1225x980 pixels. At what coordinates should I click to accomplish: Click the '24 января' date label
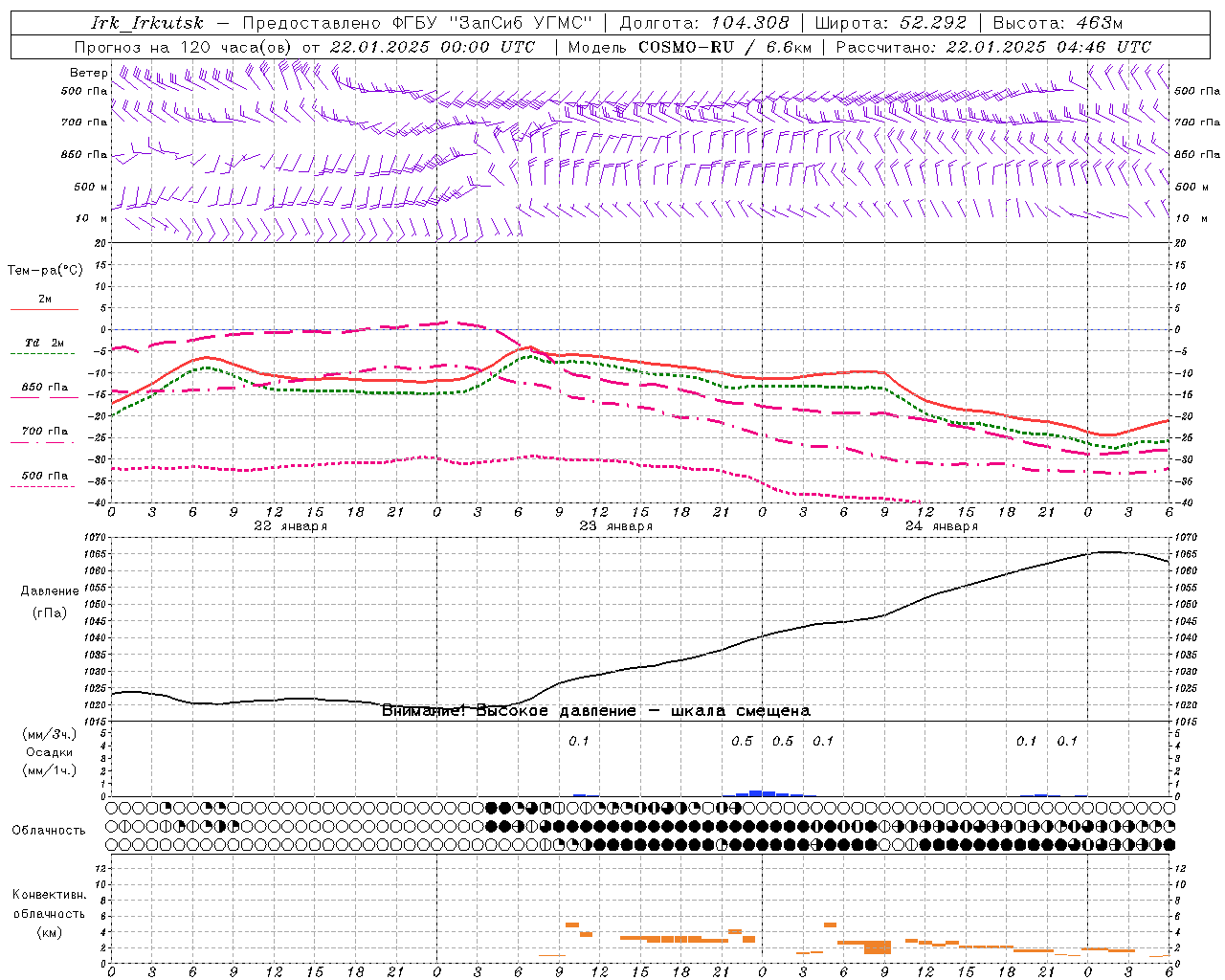tap(942, 526)
